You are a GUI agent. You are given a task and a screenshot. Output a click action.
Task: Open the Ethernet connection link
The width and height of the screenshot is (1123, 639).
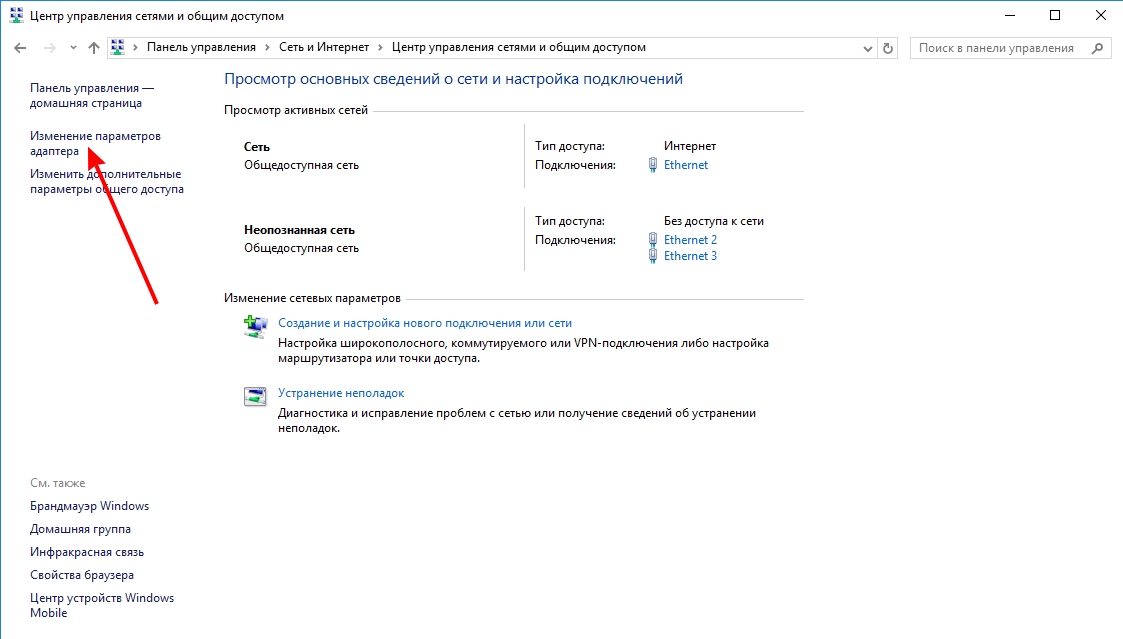pyautogui.click(x=686, y=165)
